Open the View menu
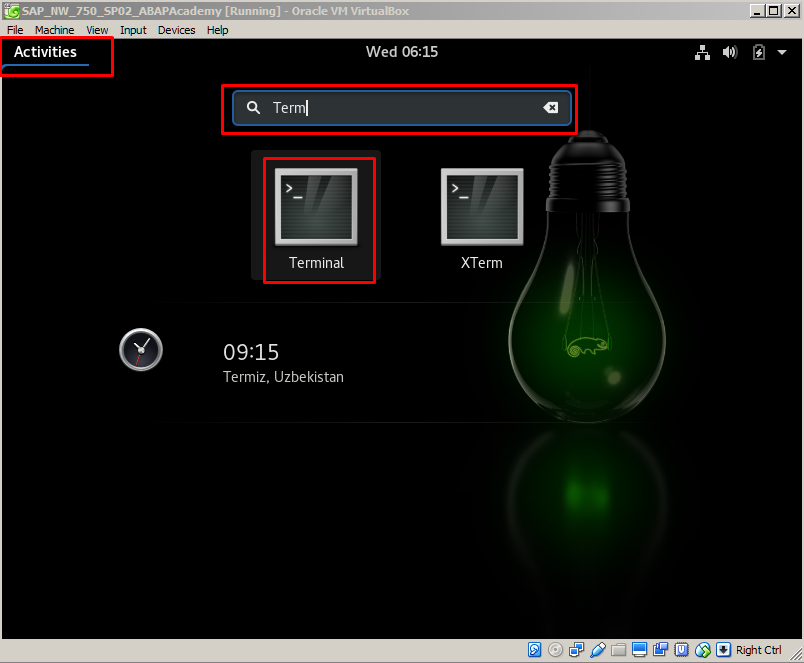This screenshot has width=804, height=663. coord(97,30)
